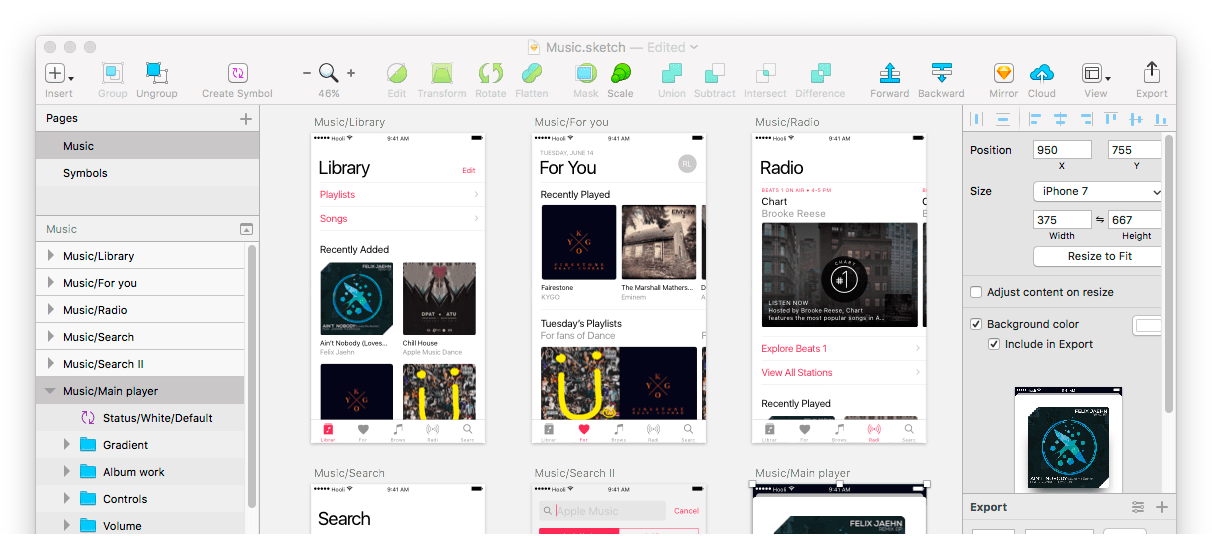This screenshot has width=1212, height=536.
Task: Click the X position field
Action: click(1061, 150)
